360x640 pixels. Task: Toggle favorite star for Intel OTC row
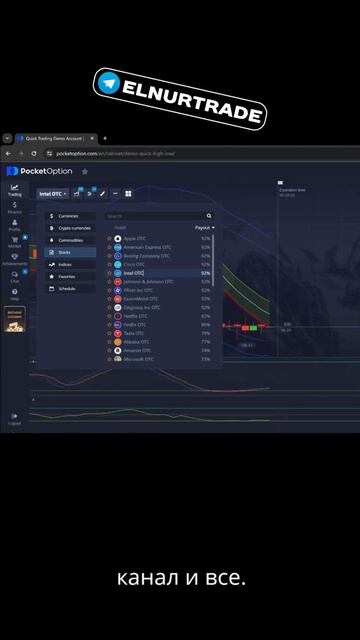[109, 273]
